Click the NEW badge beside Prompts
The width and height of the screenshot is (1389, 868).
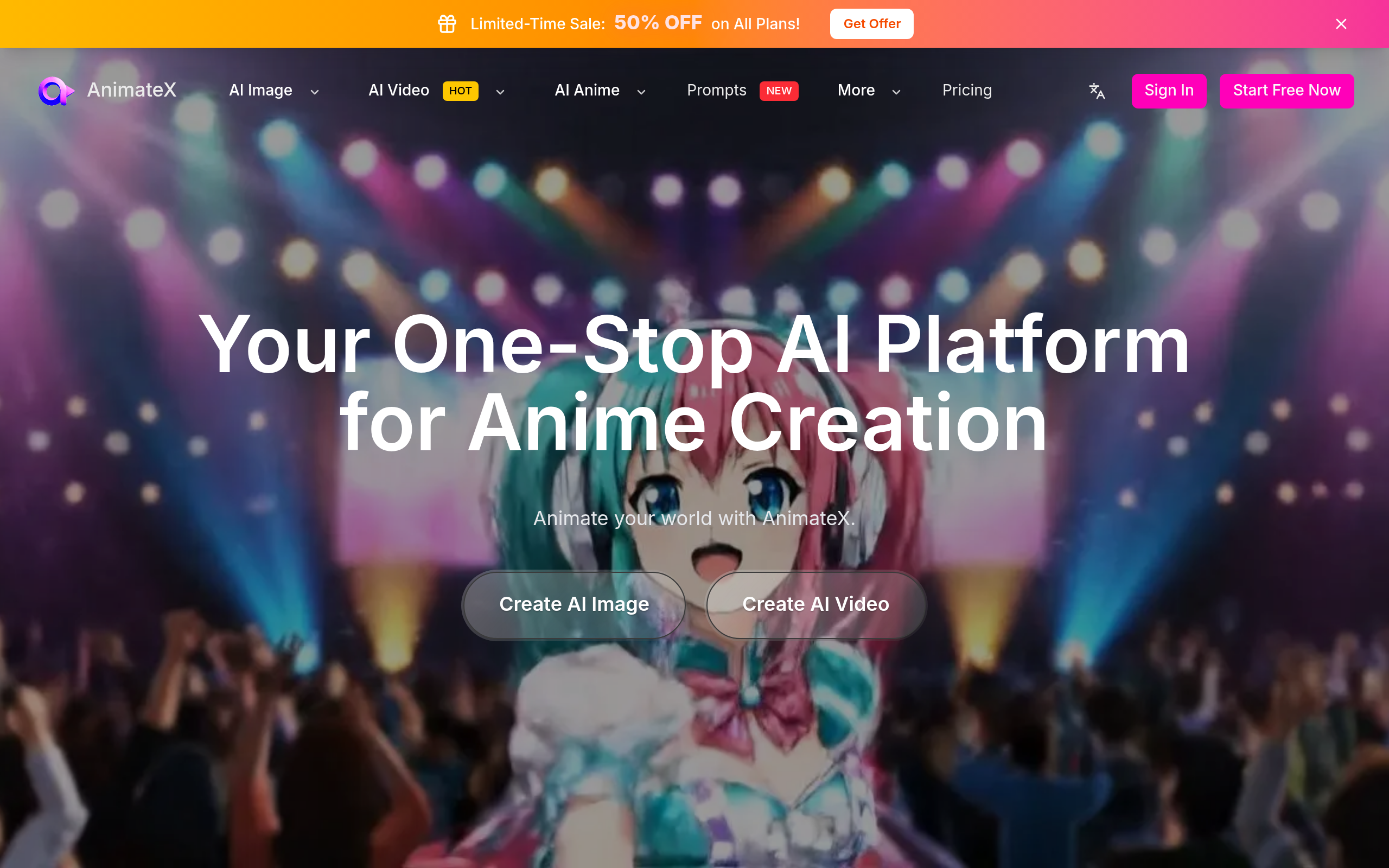coord(779,91)
